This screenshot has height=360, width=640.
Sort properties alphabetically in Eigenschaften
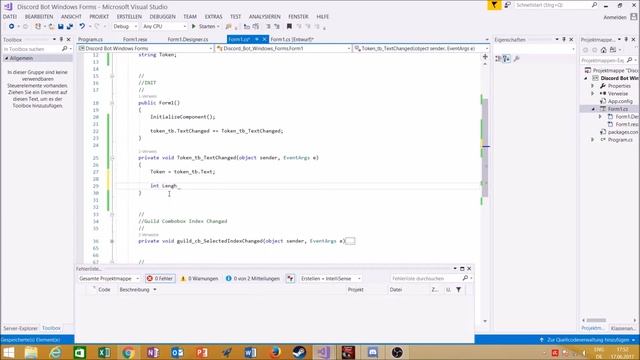point(506,59)
